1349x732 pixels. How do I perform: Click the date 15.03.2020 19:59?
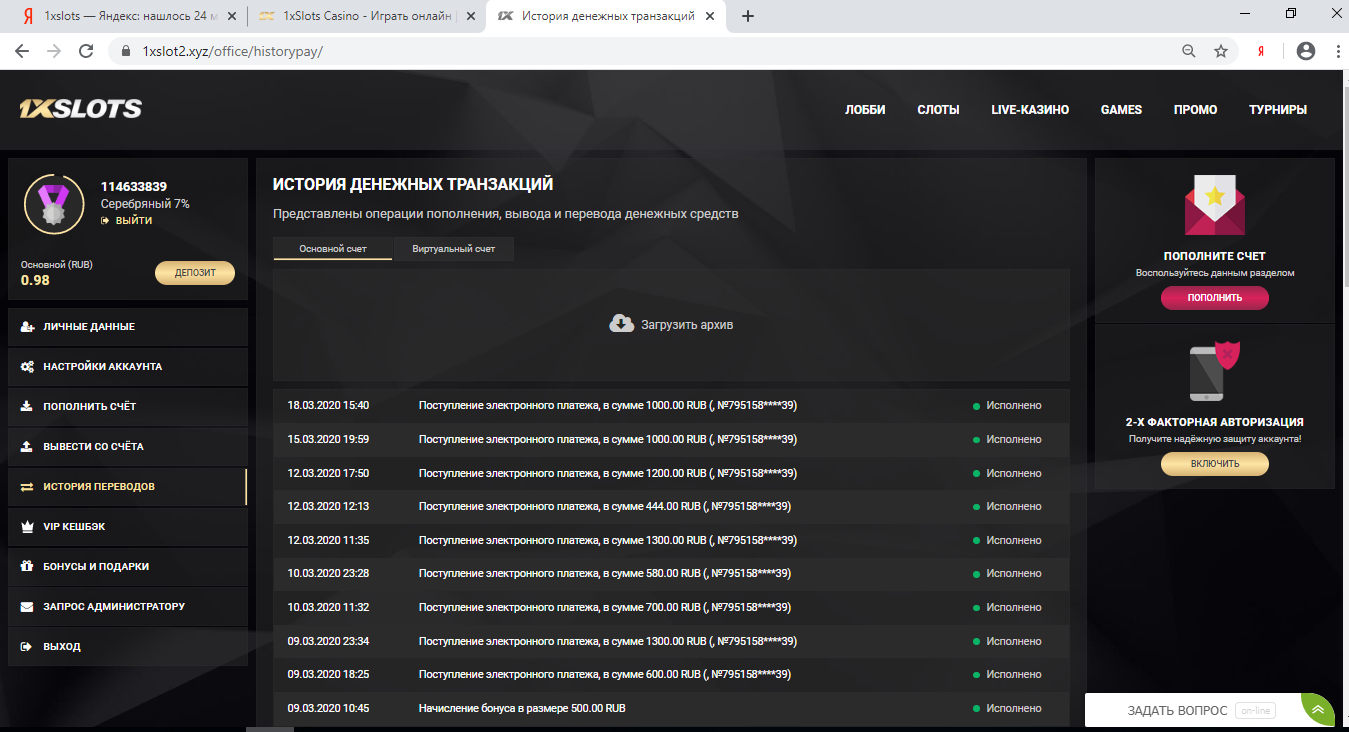click(328, 439)
